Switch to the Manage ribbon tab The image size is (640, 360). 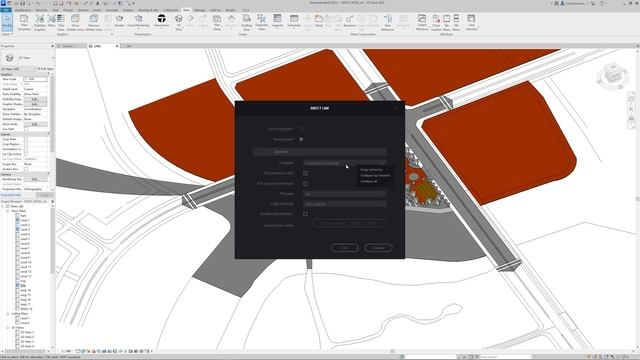200,10
